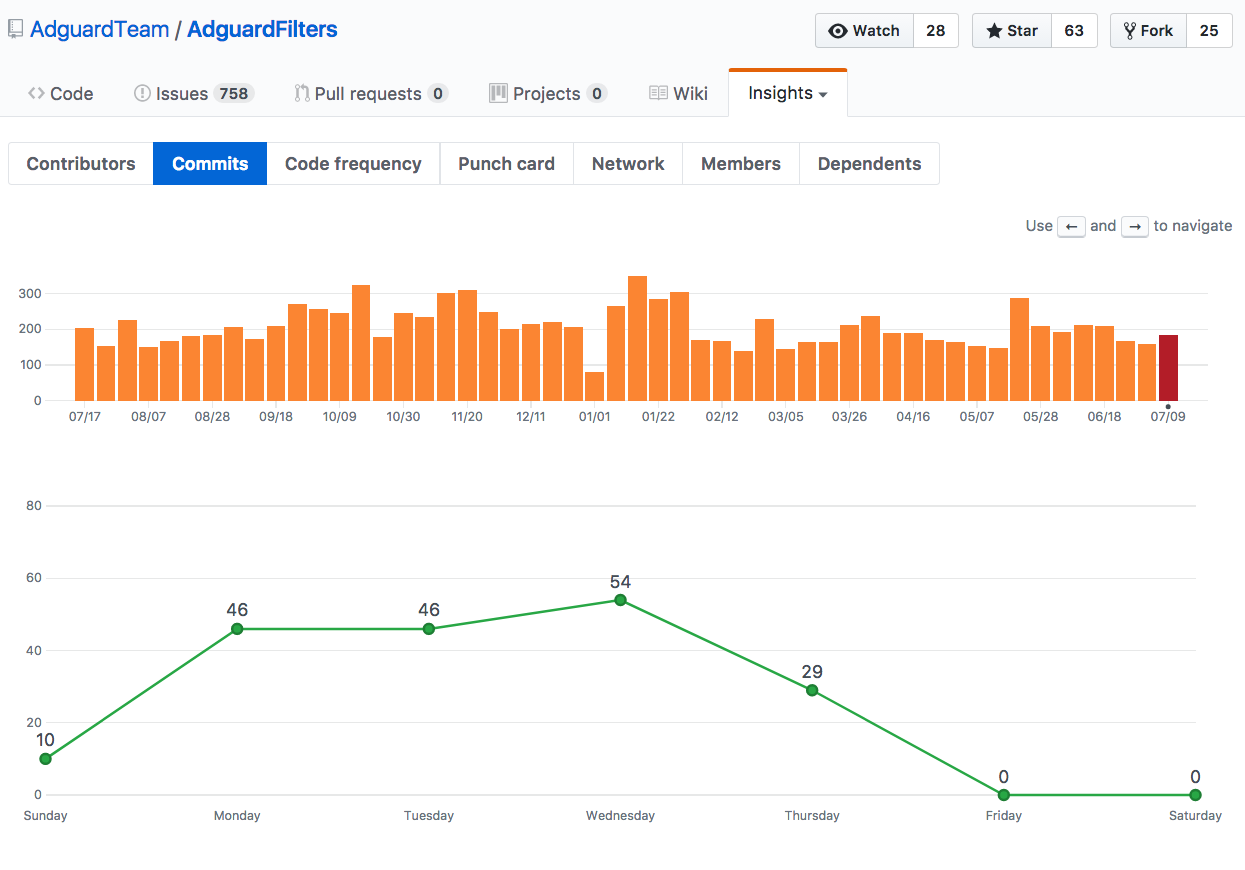Star the AdguardFilters repository
This screenshot has height=870, width=1245.
point(1012,31)
